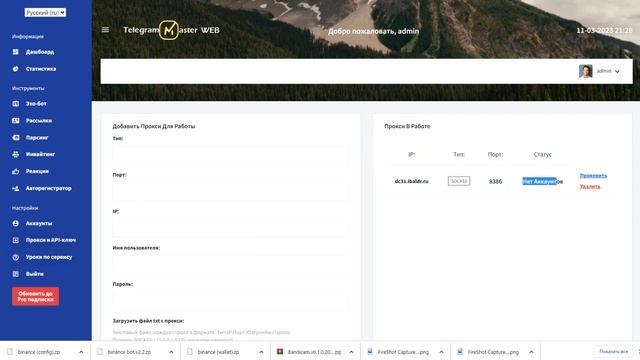Screen dimensions: 640x360
Task: Focus the Имя пользователя input field
Action: [x=231, y=264]
